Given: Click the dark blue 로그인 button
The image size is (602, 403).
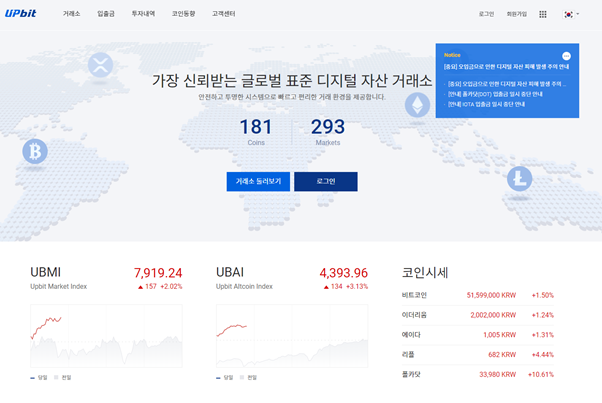Looking at the screenshot, I should point(326,182).
